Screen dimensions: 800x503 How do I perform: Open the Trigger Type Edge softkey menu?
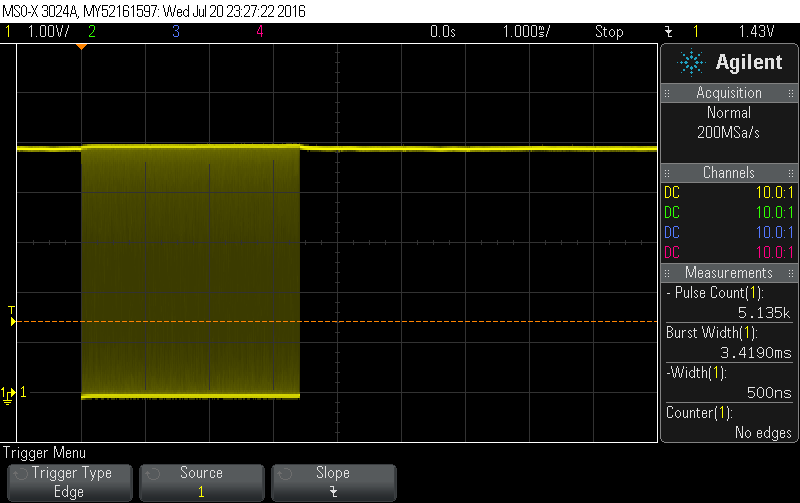71,482
